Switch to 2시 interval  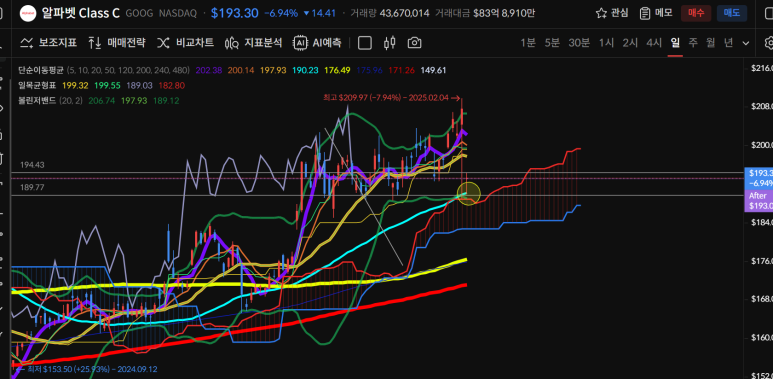pos(630,43)
